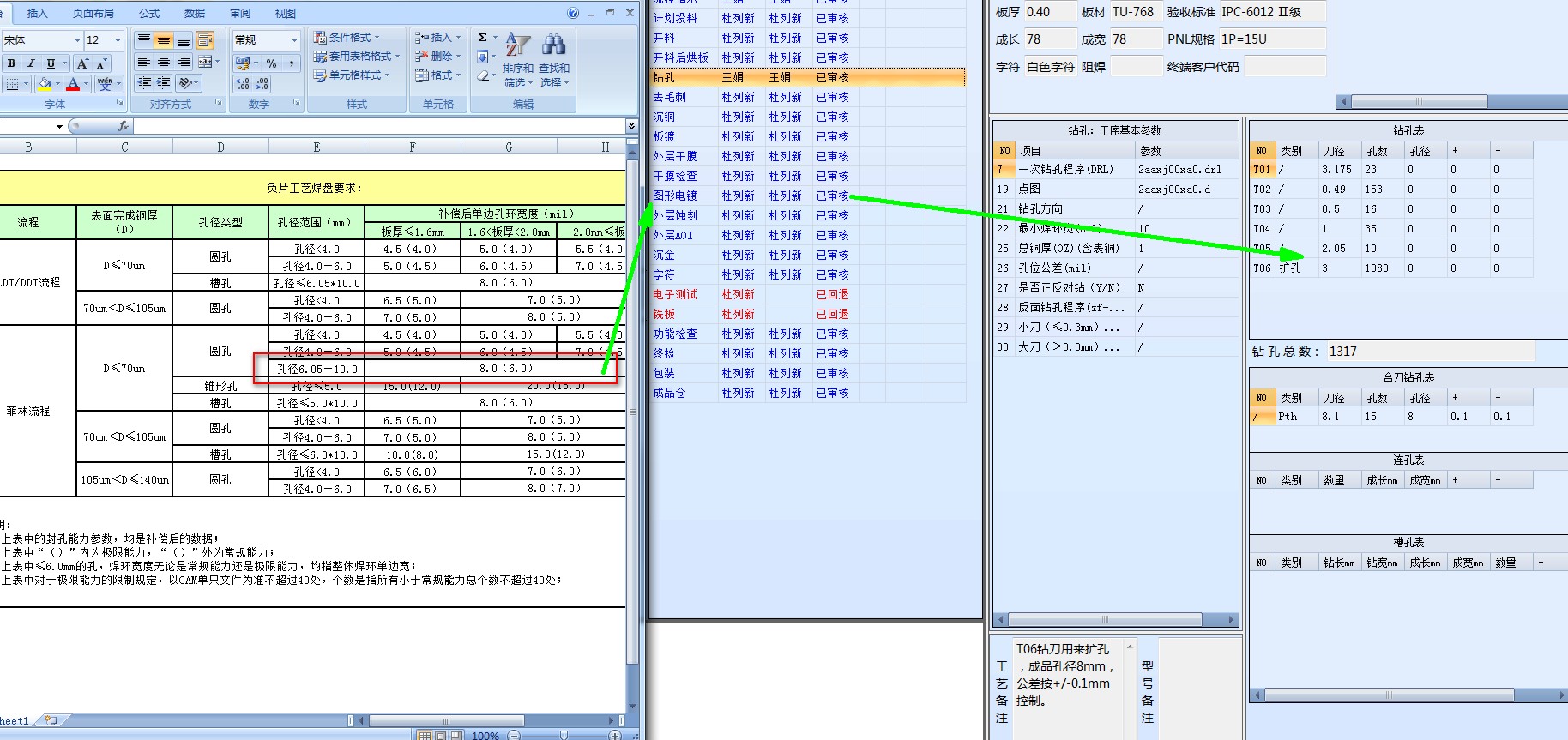The width and height of the screenshot is (1568, 740).
Task: Click the fill down icon
Action: tap(483, 57)
